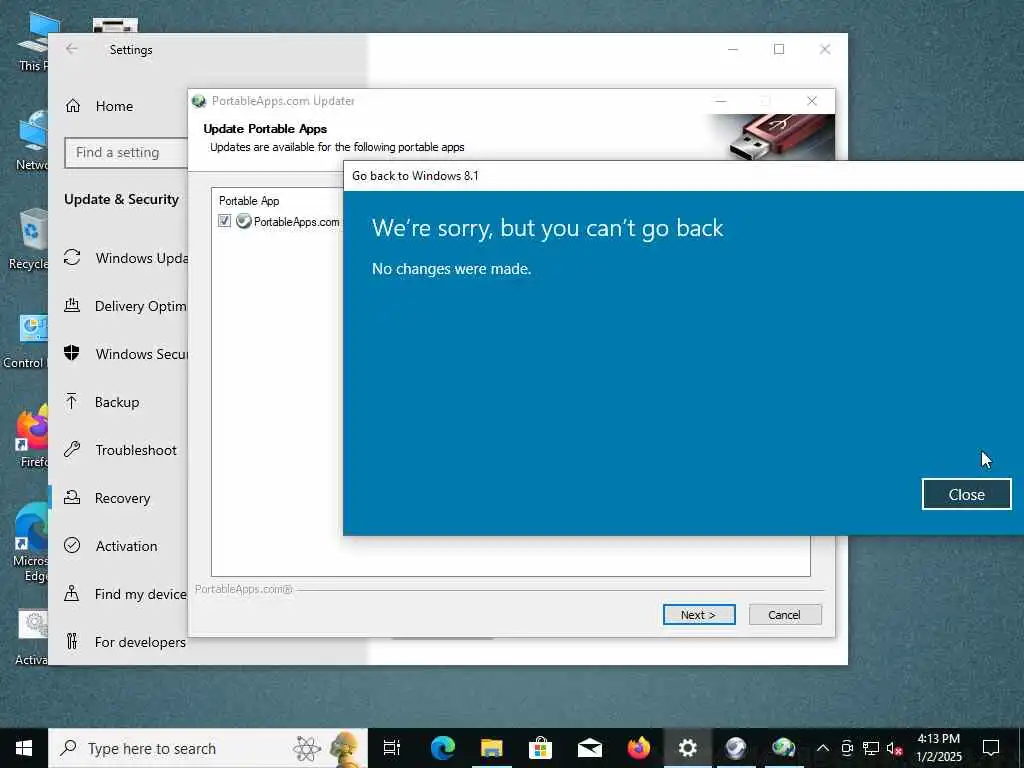Open Home in Settings sidebar

click(114, 106)
